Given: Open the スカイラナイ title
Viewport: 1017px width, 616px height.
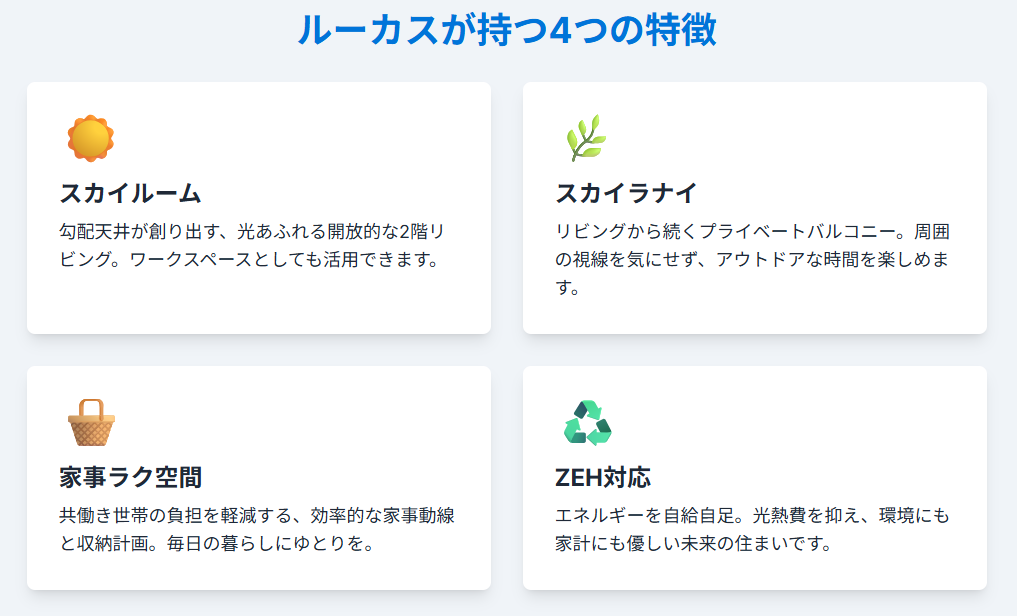Looking at the screenshot, I should [626, 193].
